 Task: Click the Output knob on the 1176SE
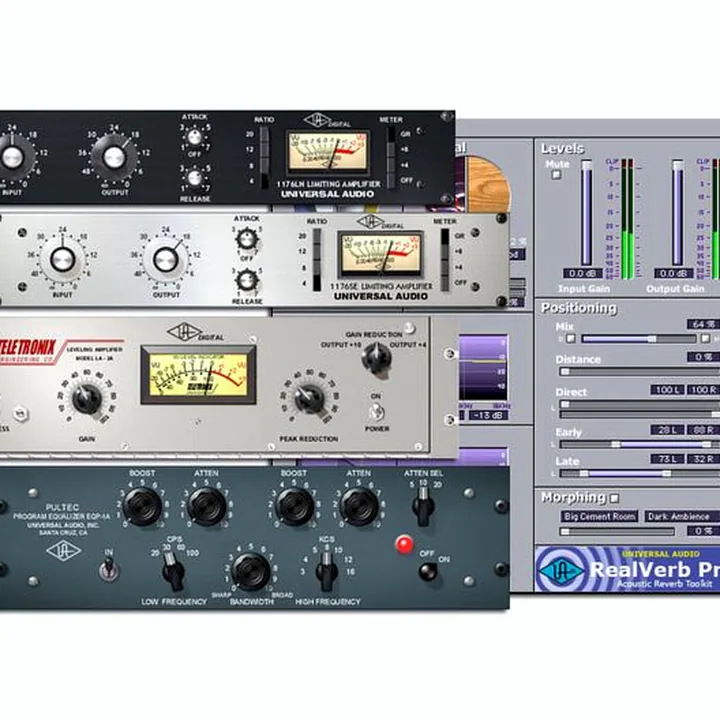pos(166,259)
